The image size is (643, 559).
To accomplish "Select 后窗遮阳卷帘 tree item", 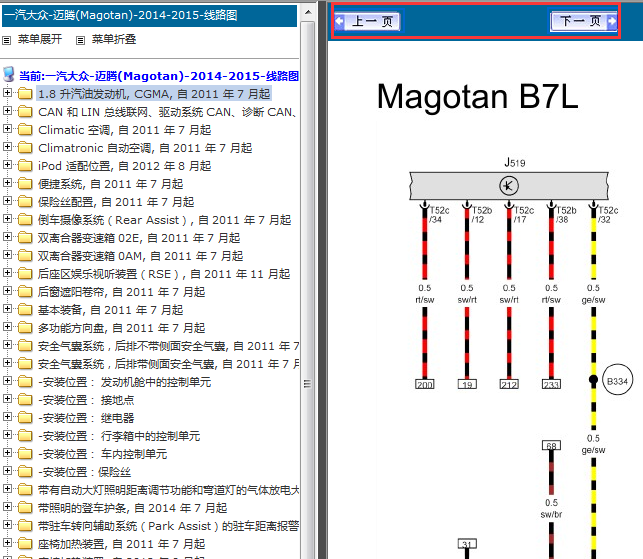I will 121,292.
